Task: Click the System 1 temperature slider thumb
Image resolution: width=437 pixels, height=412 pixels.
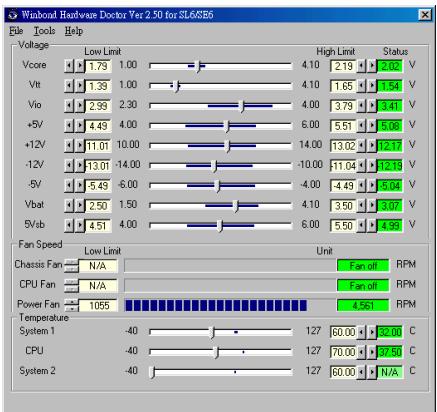Action: click(x=212, y=332)
